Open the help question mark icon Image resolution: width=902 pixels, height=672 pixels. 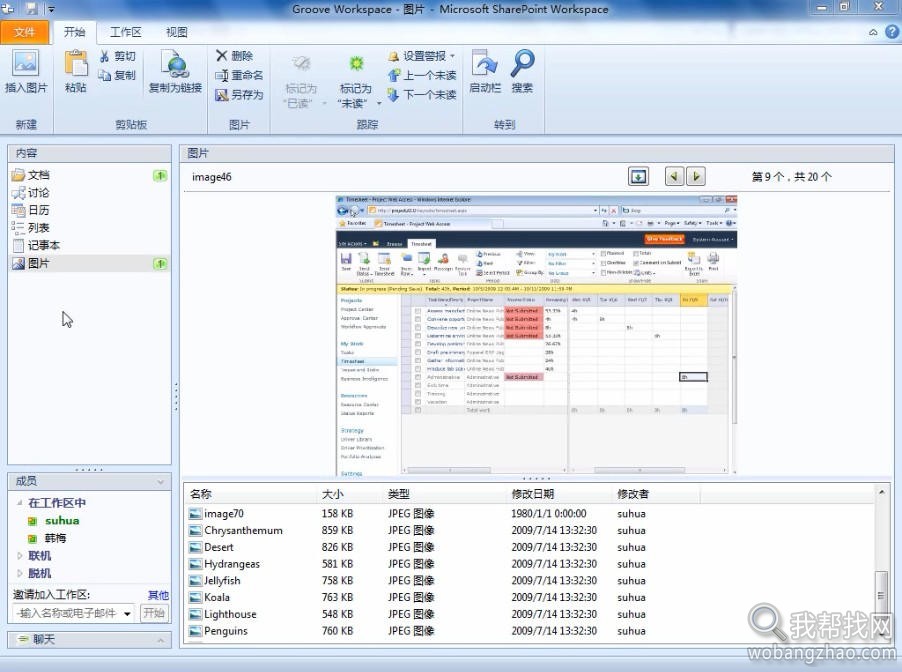click(x=892, y=32)
